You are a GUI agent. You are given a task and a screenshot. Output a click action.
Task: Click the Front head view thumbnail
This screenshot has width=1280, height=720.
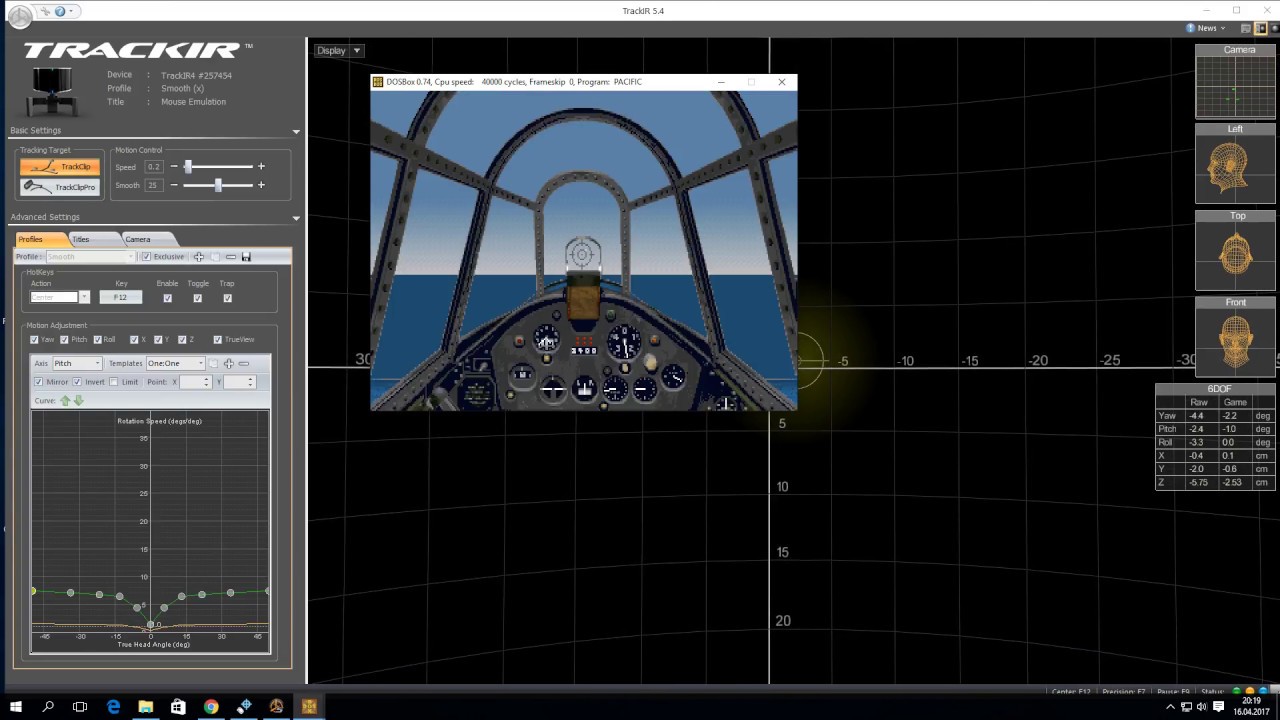pyautogui.click(x=1235, y=344)
